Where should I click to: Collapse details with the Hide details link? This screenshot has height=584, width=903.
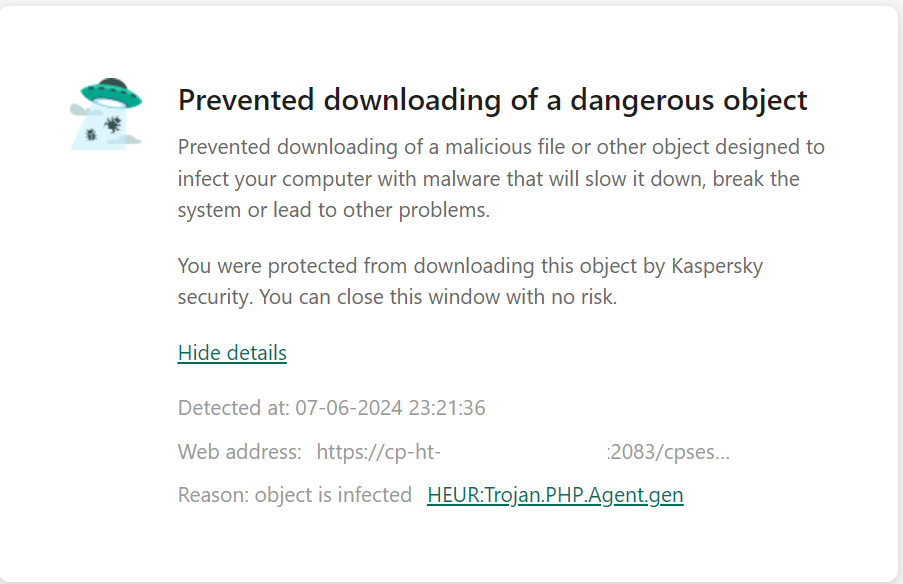(232, 352)
